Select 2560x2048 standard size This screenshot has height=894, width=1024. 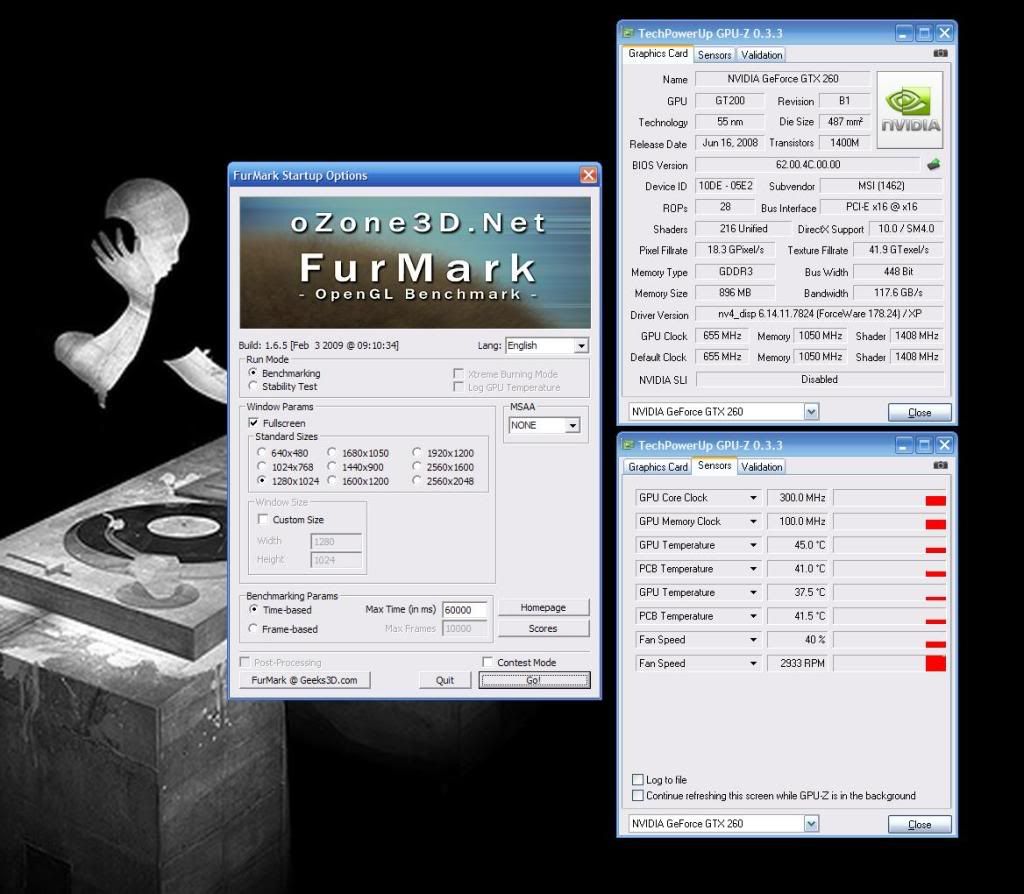point(417,481)
